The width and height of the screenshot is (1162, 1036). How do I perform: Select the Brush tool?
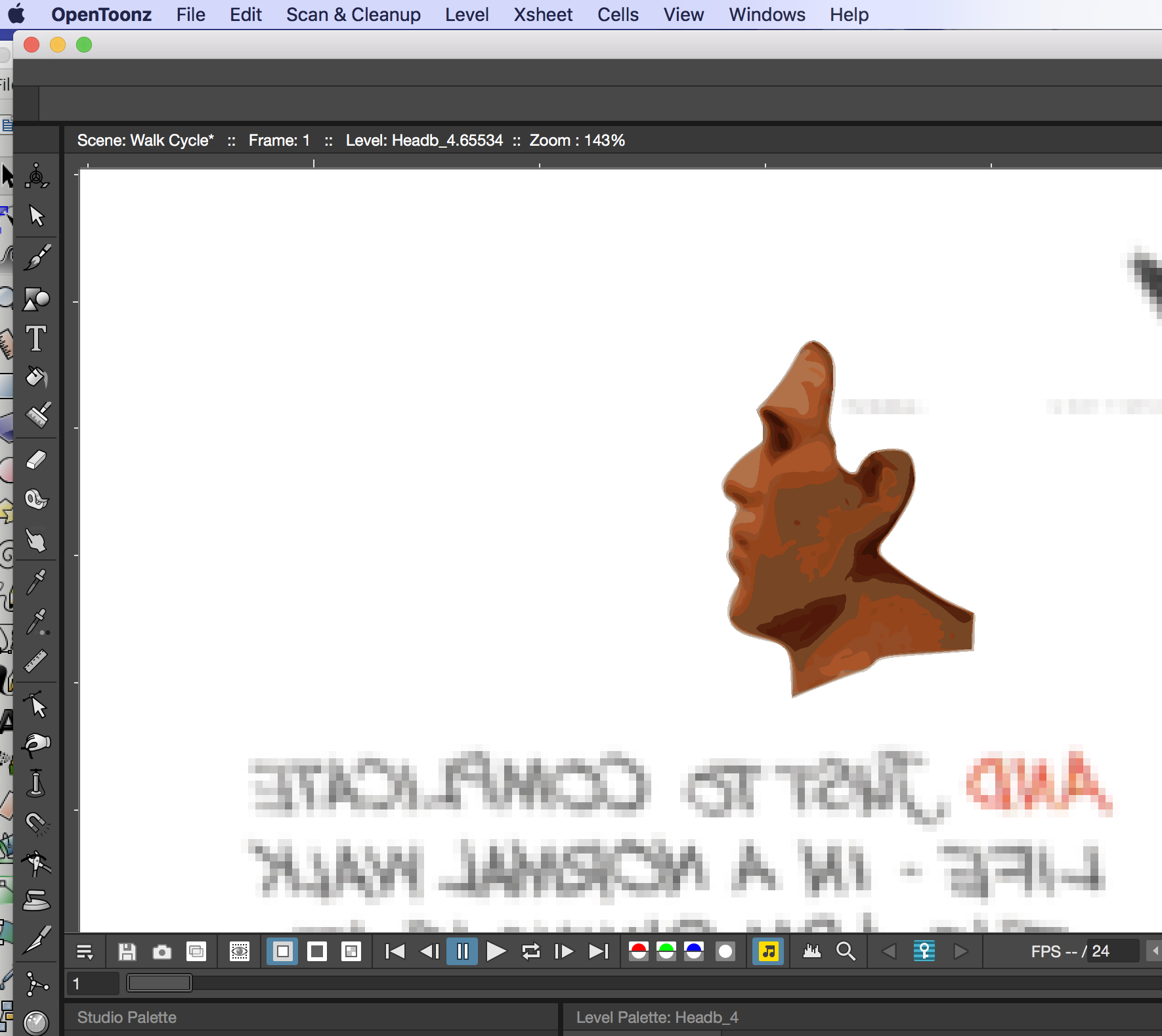click(37, 257)
